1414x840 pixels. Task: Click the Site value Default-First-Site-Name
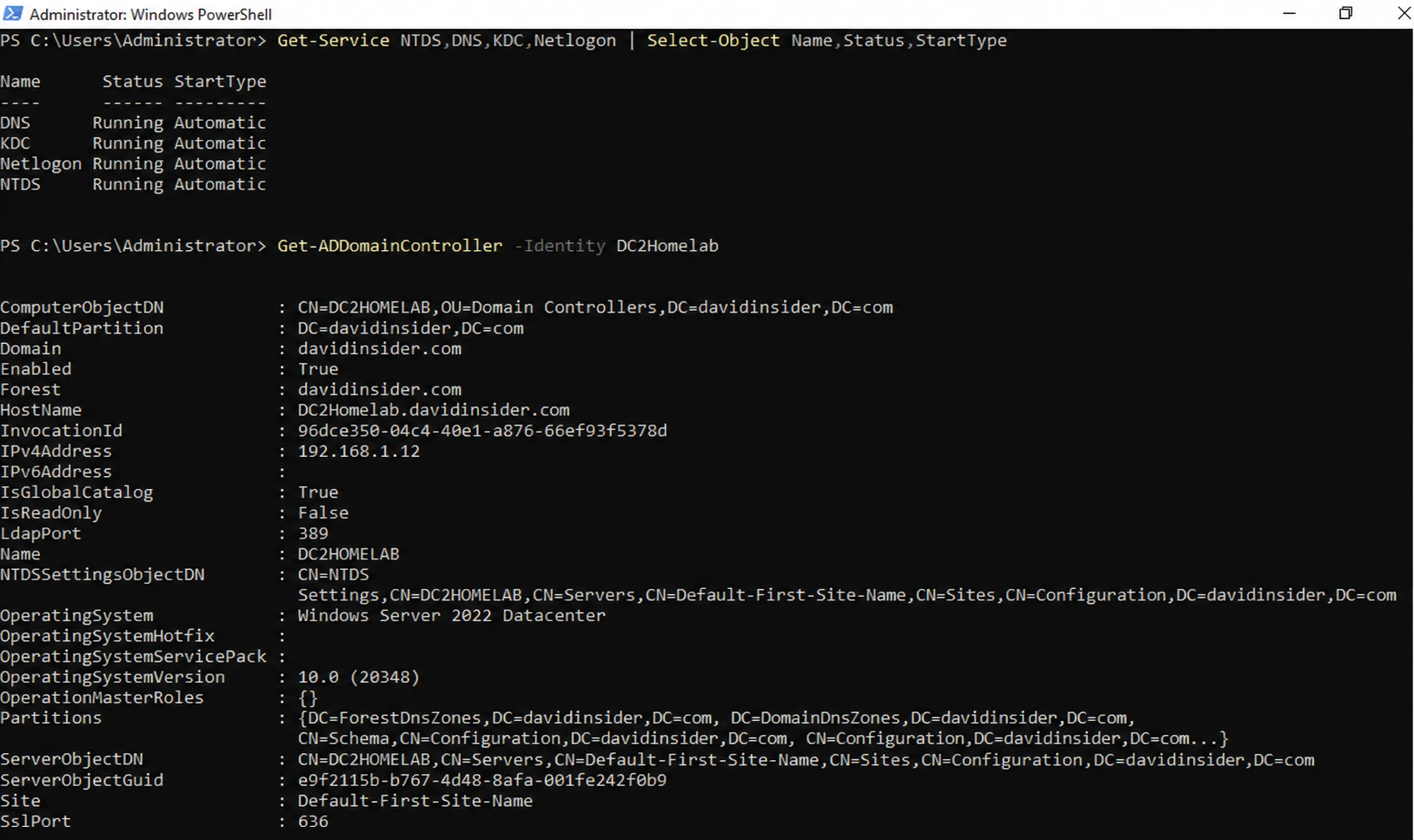coord(415,801)
